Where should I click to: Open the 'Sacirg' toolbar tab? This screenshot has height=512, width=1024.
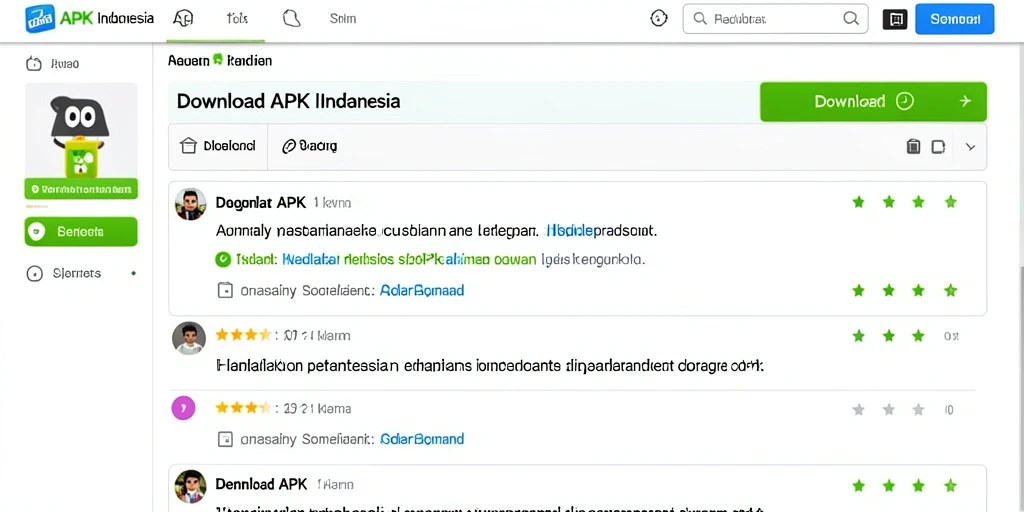[310, 146]
